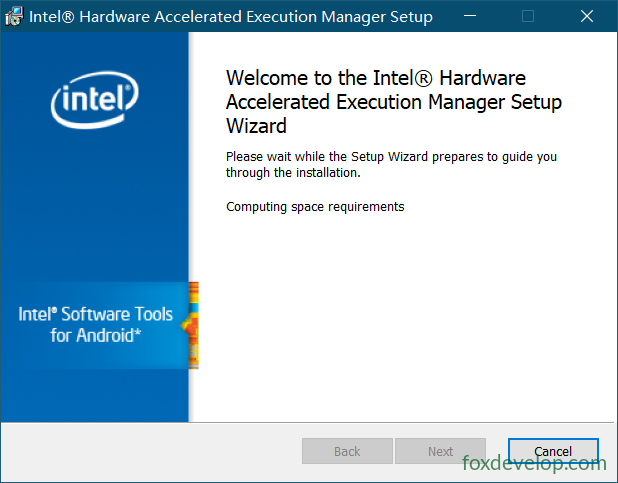Click the greyed-out maximize button
This screenshot has width=618, height=483.
pos(528,16)
